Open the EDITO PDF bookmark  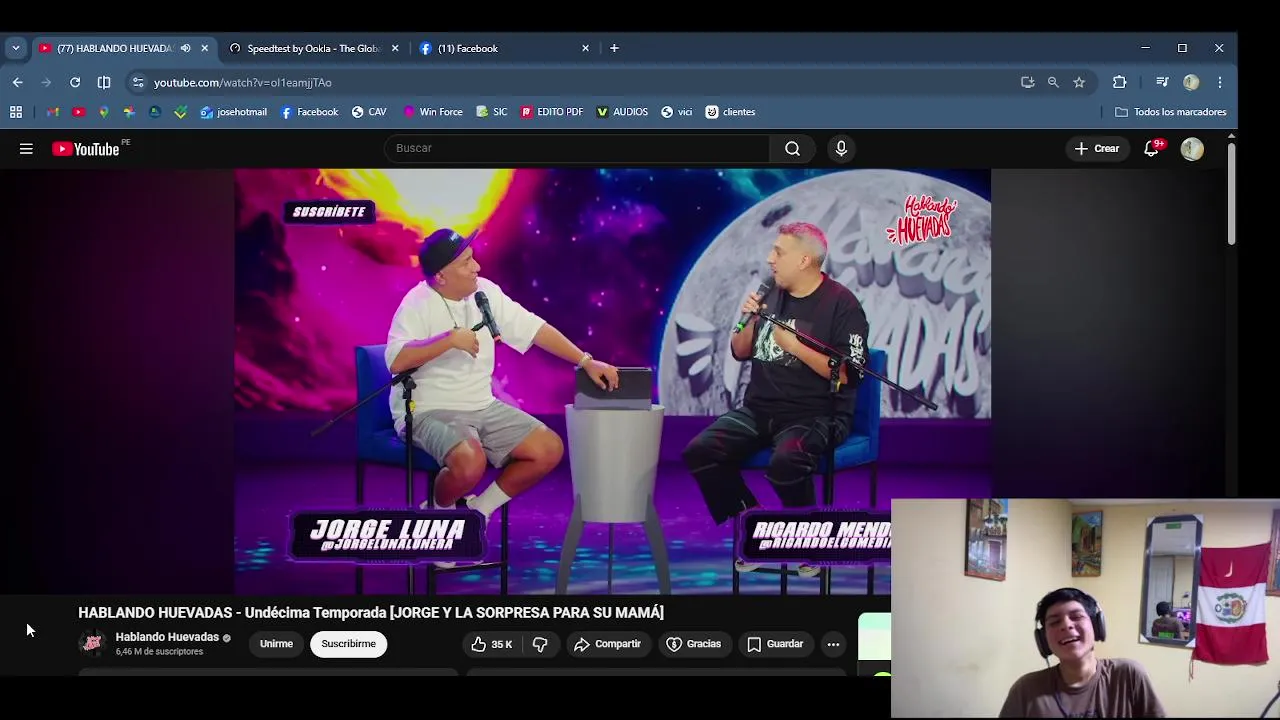pos(552,112)
